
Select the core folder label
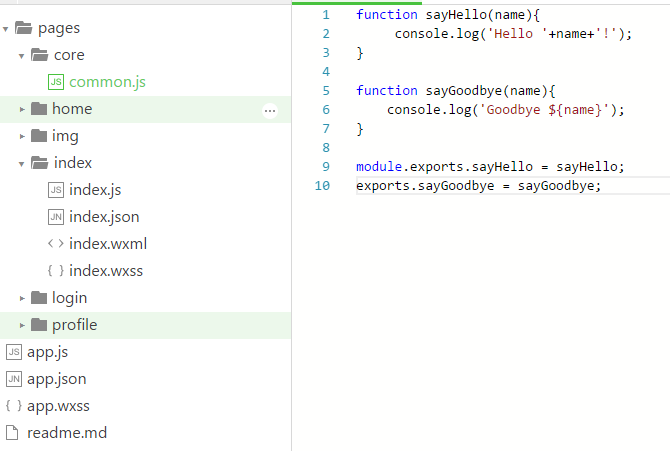[69, 55]
